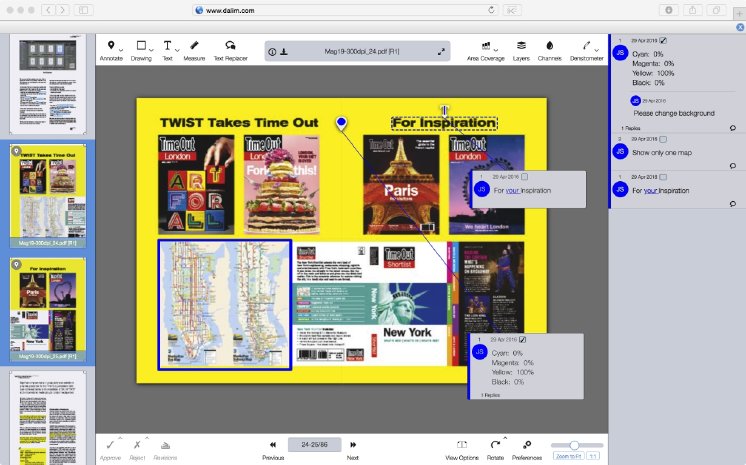Viewport: 746px width, 465px height.
Task: Toggle checkbox on sidebar 'For your Inspiration' note
Action: (x=663, y=177)
